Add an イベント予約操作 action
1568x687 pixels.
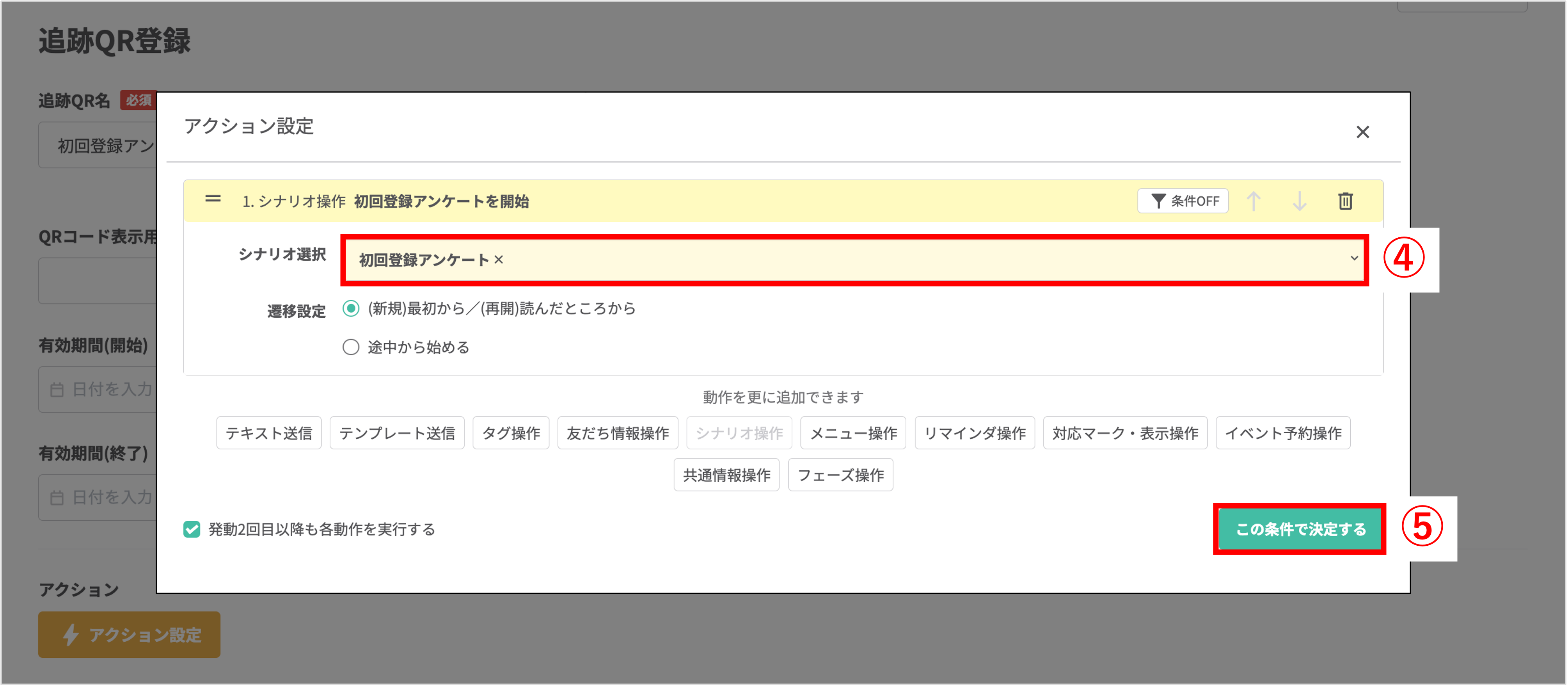[1282, 433]
